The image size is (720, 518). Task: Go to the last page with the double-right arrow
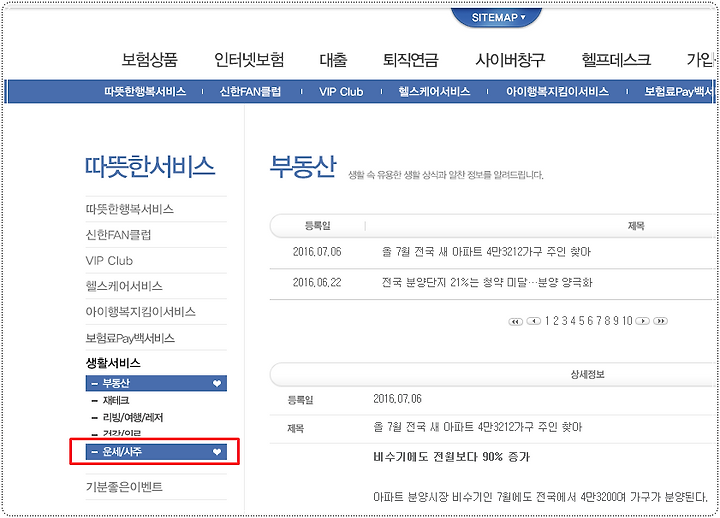click(x=660, y=321)
